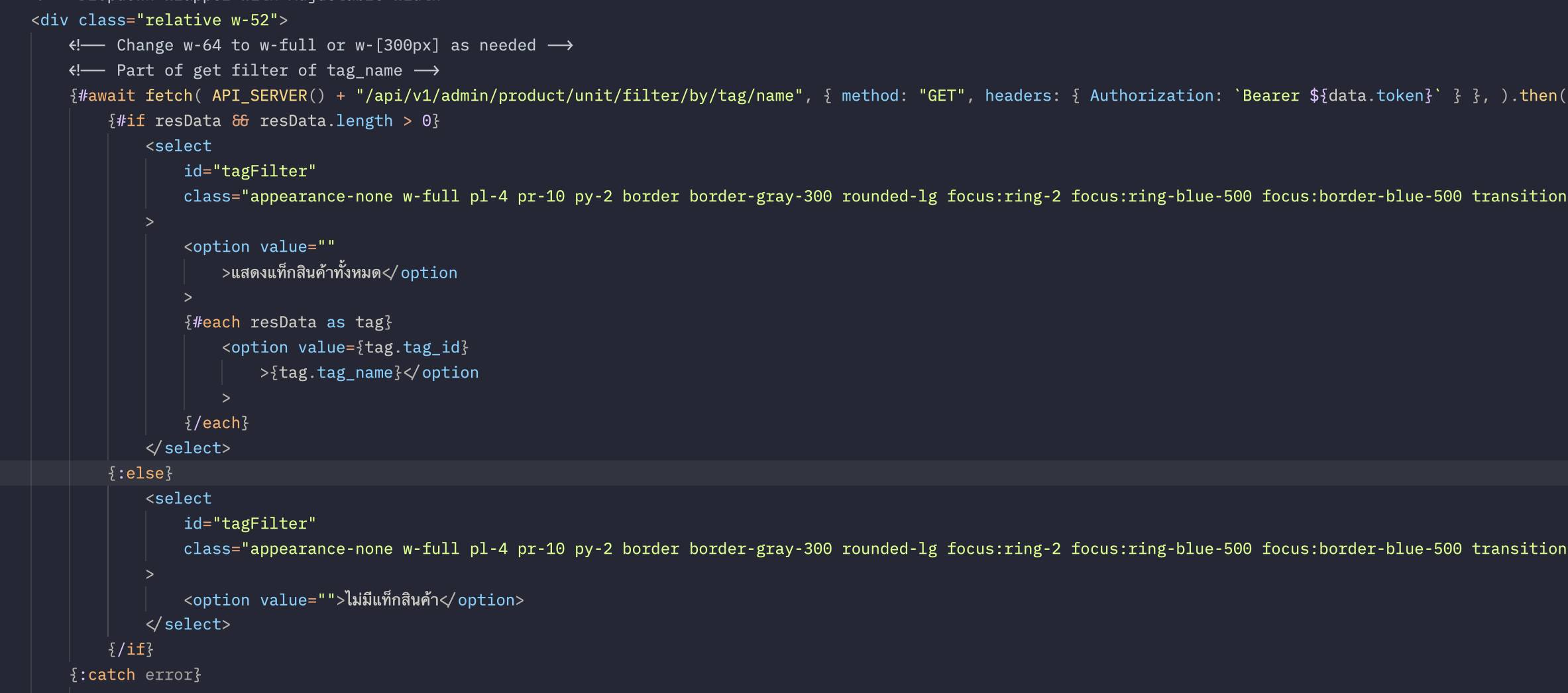Click the first class="appearance-none..." attribute line
Image resolution: width=1568 pixels, height=693 pixels.
point(875,196)
